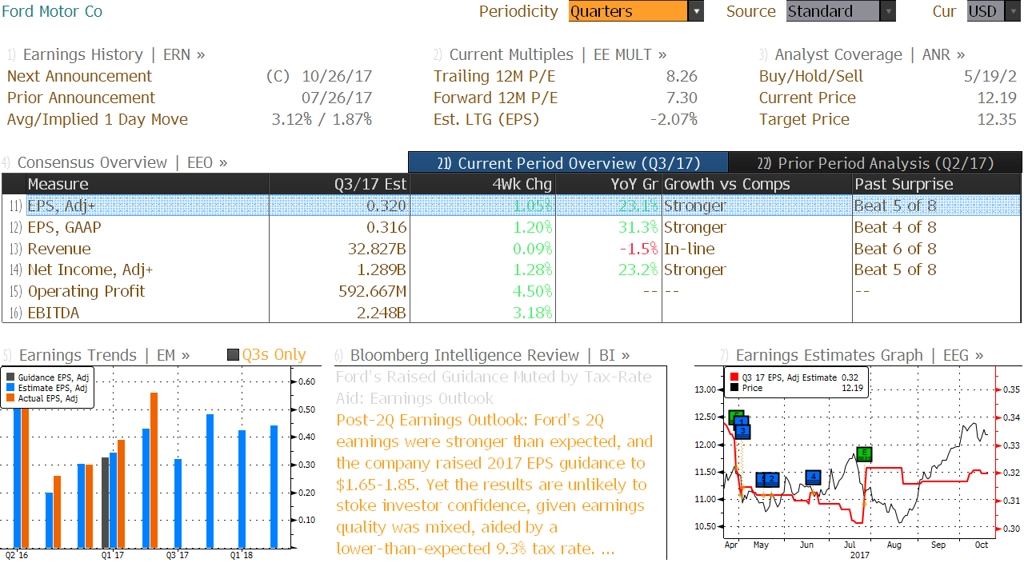The width and height of the screenshot is (1024, 563).
Task: Click the gray Guidance EPS legend swatch
Action: [x=10, y=378]
